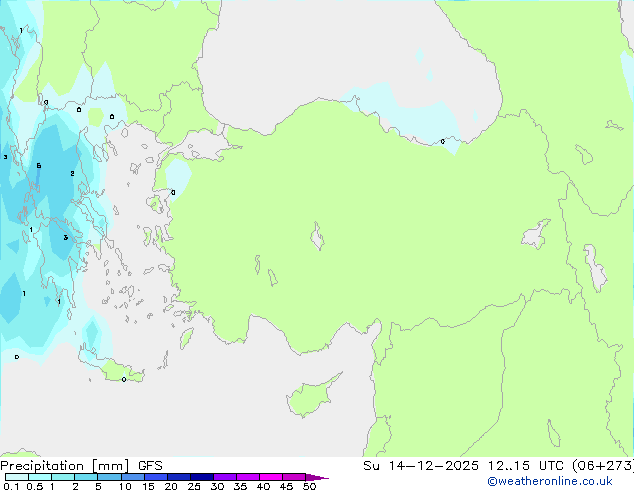Click the '40' legend scale label

[263, 486]
